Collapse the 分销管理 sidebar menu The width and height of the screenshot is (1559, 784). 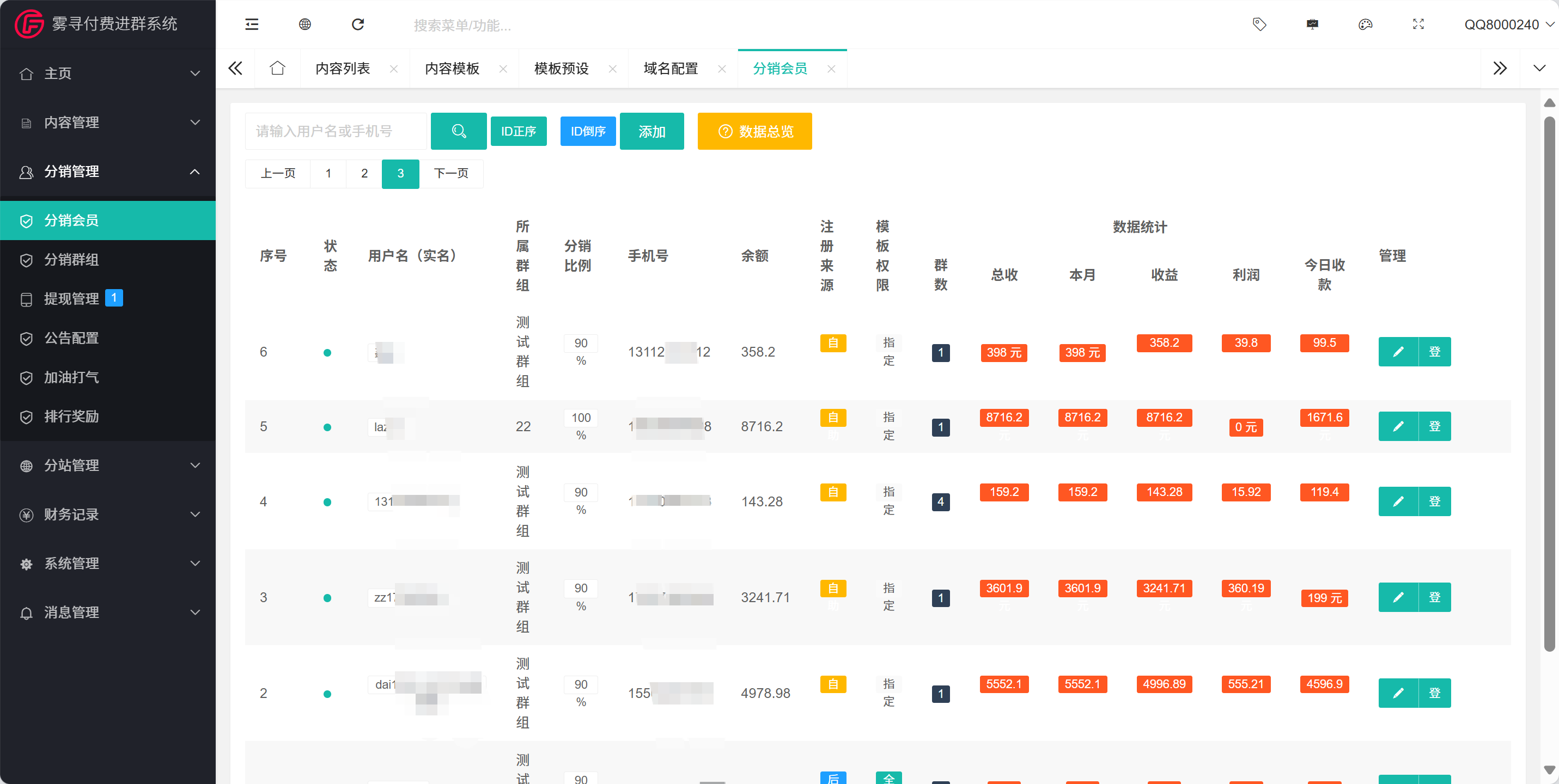click(108, 171)
